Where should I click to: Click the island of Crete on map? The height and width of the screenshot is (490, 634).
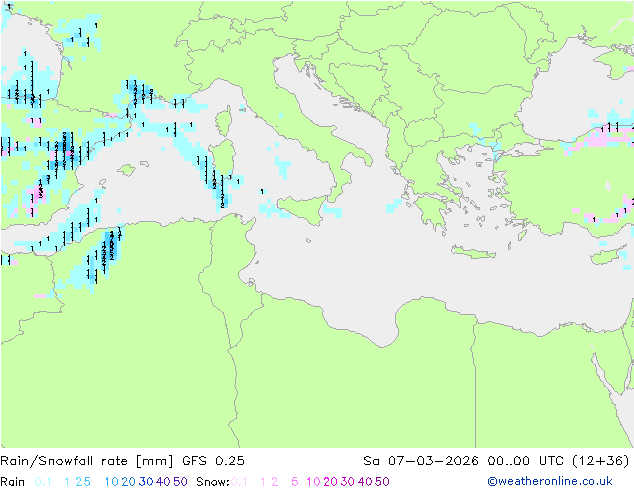click(473, 251)
